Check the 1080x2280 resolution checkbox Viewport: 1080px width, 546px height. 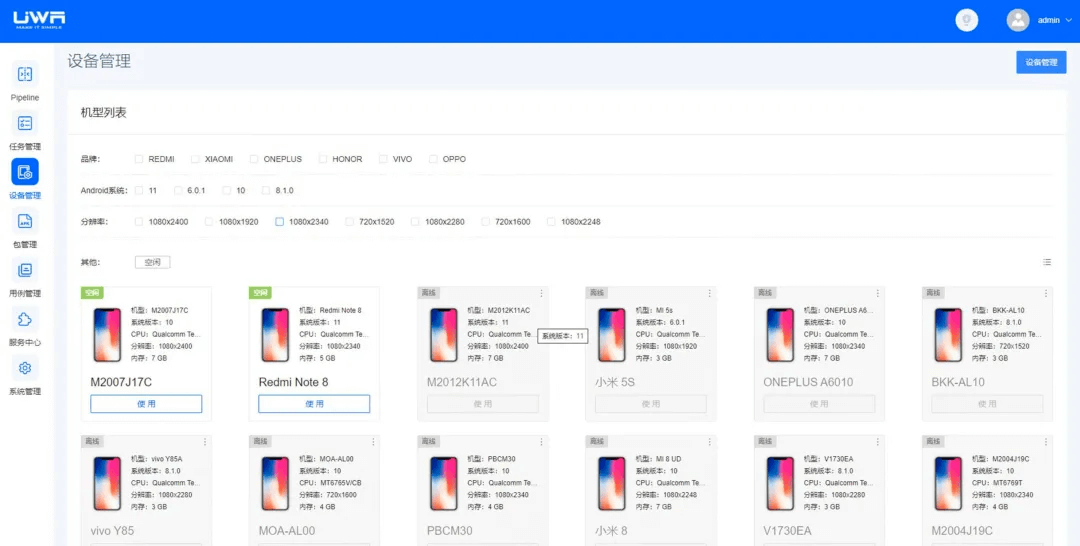pos(415,222)
